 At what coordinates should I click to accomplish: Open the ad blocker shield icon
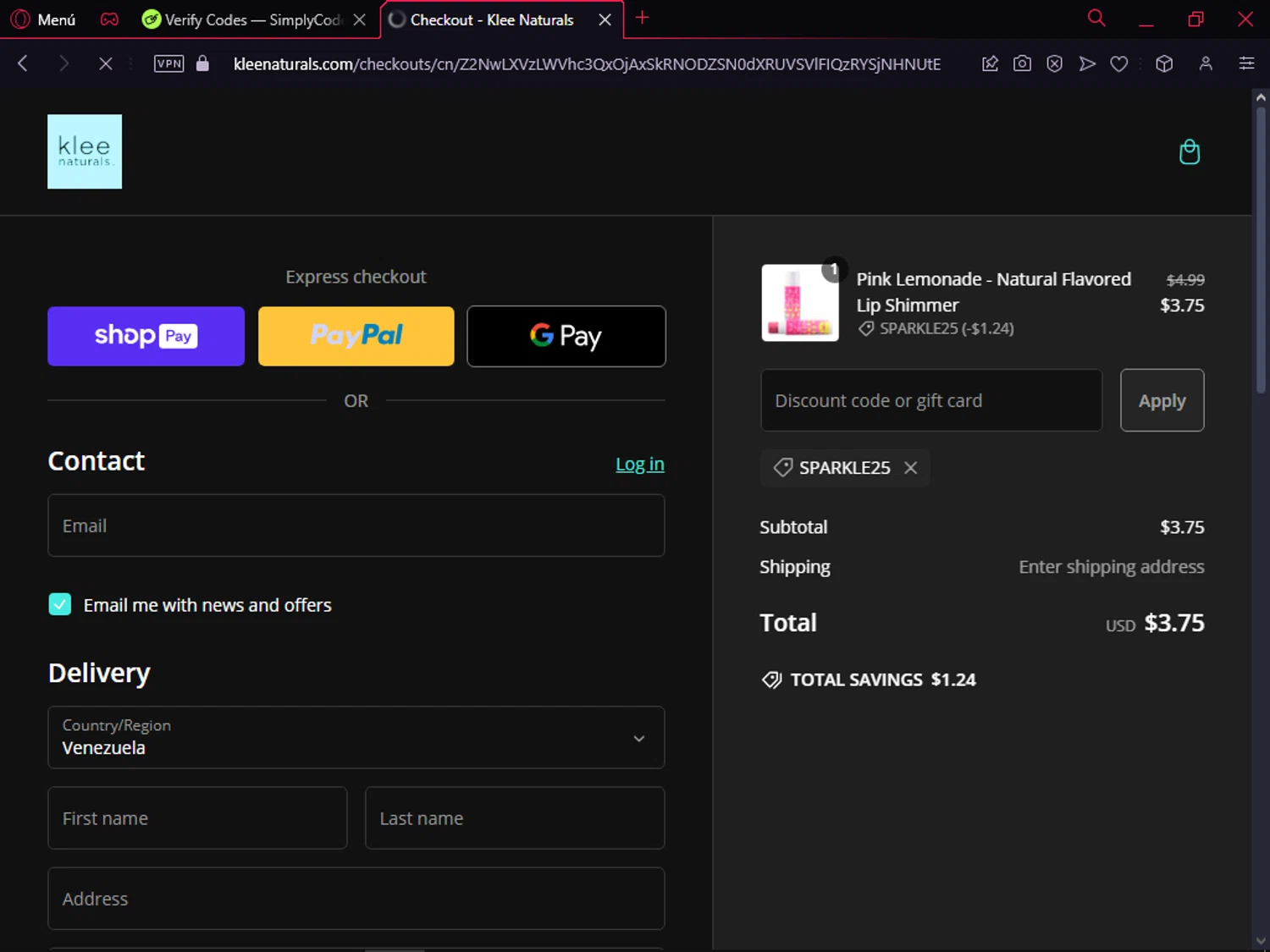click(1054, 63)
